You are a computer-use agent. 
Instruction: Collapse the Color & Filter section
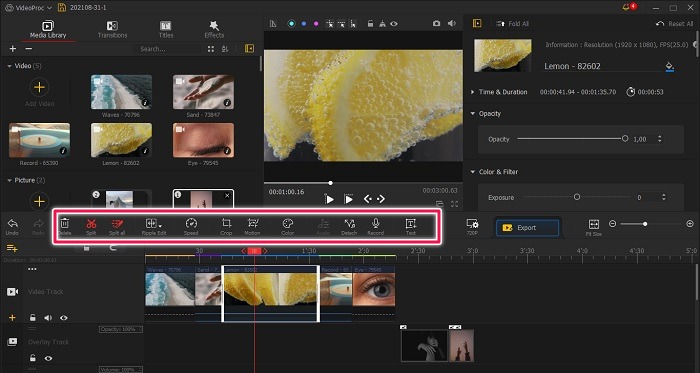click(x=473, y=172)
